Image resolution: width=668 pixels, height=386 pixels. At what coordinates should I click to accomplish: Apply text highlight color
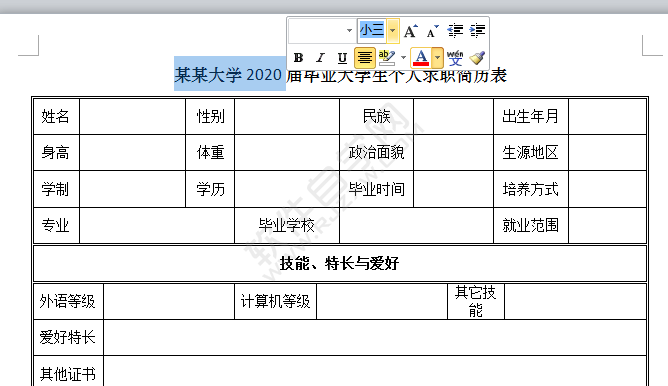pyautogui.click(x=386, y=58)
